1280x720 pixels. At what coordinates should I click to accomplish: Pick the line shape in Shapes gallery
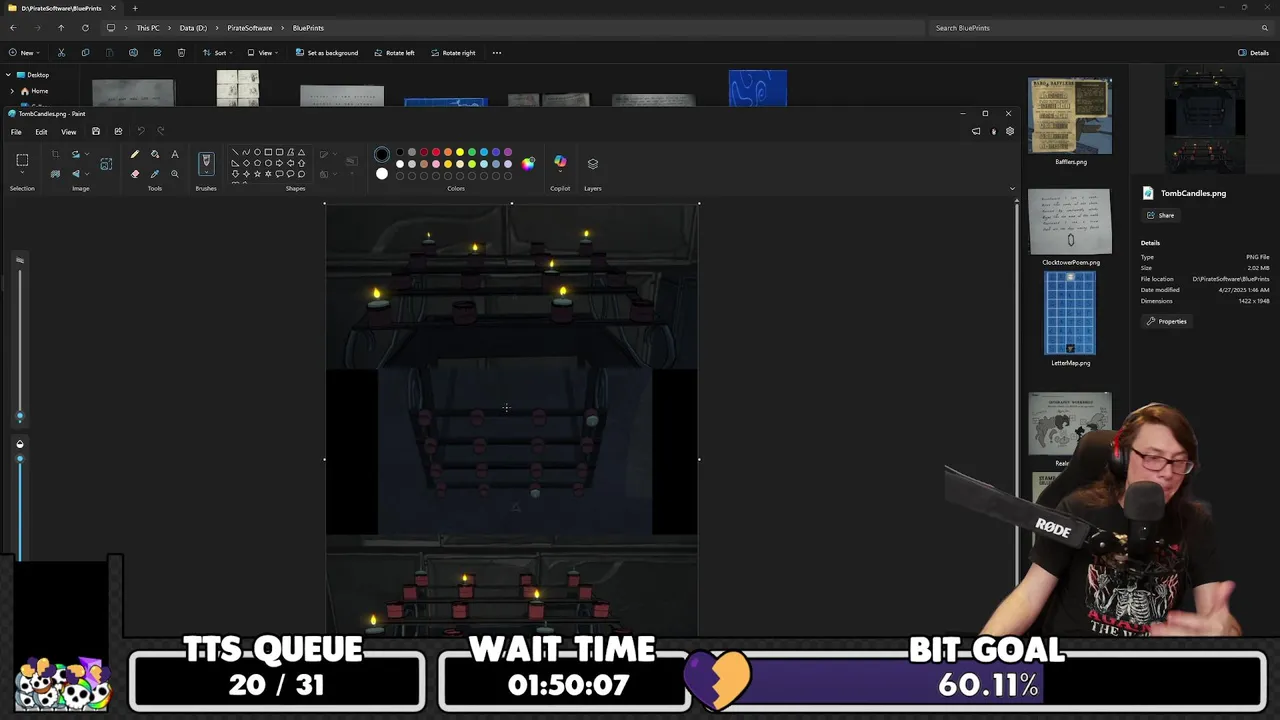click(235, 153)
